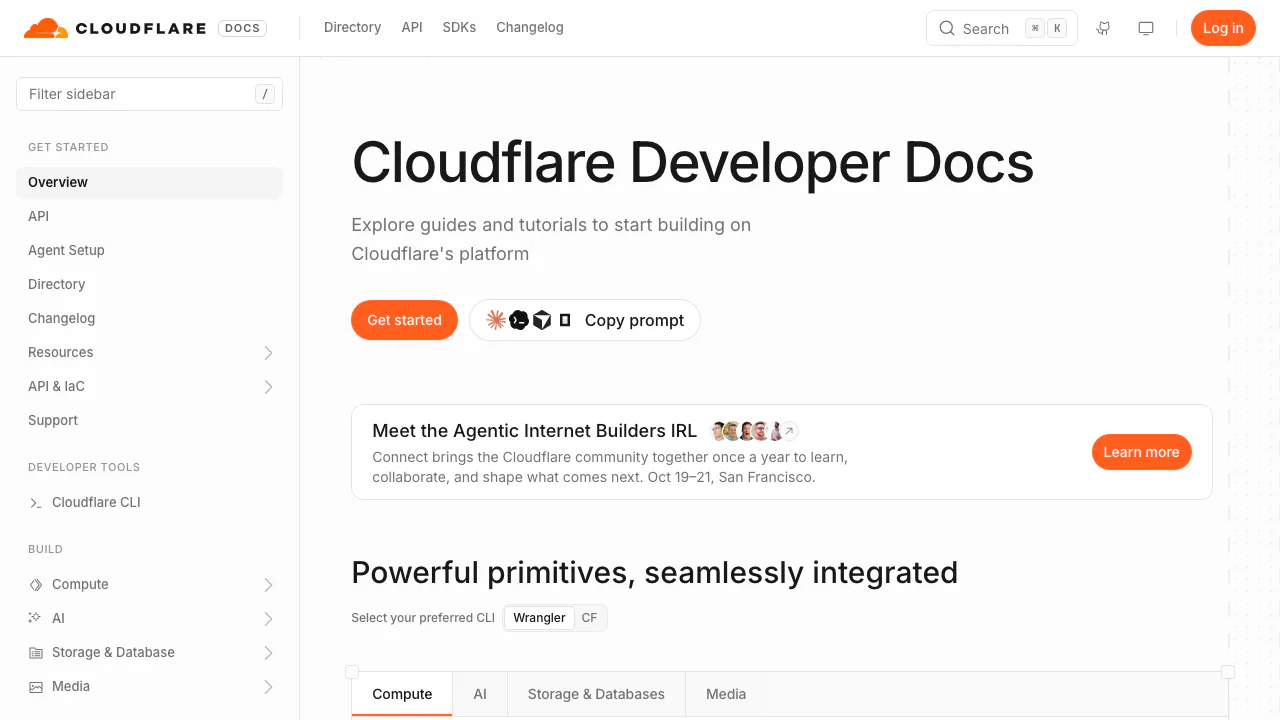Open the GitHub icon link in header
Screen dimensions: 1280x720
click(x=1104, y=28)
